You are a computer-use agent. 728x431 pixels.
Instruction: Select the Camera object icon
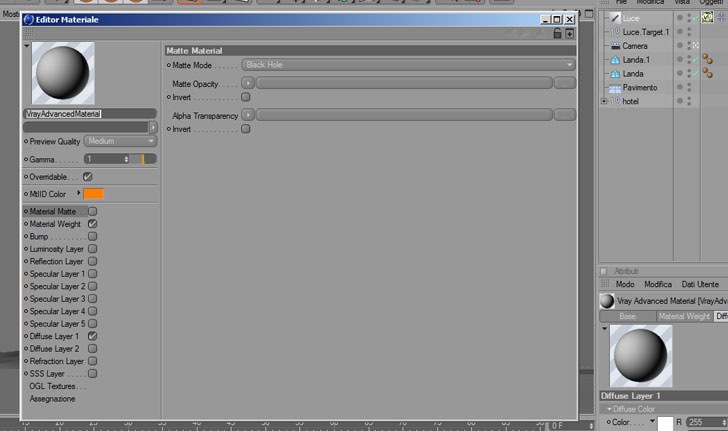coord(616,46)
